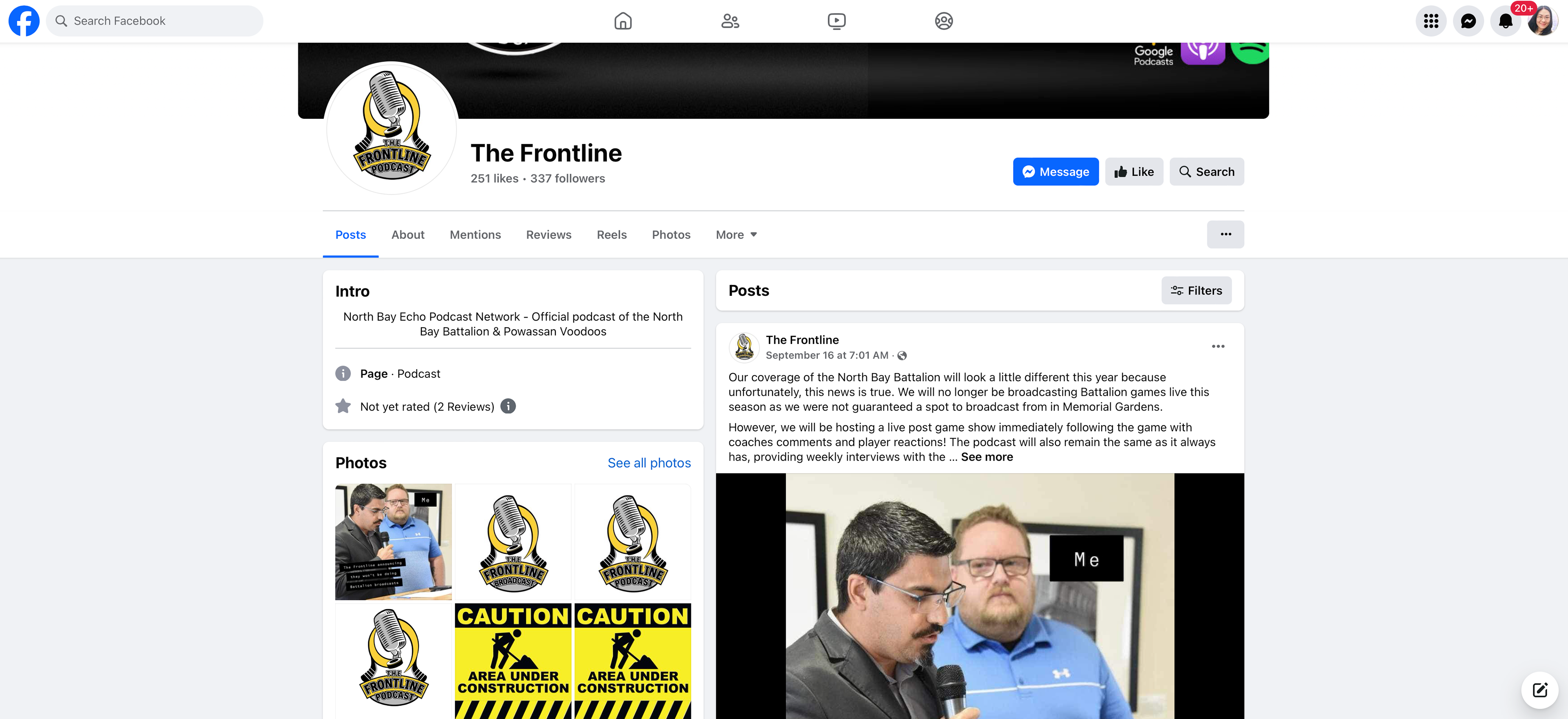Open Messenger icon in the top bar

pyautogui.click(x=1468, y=21)
